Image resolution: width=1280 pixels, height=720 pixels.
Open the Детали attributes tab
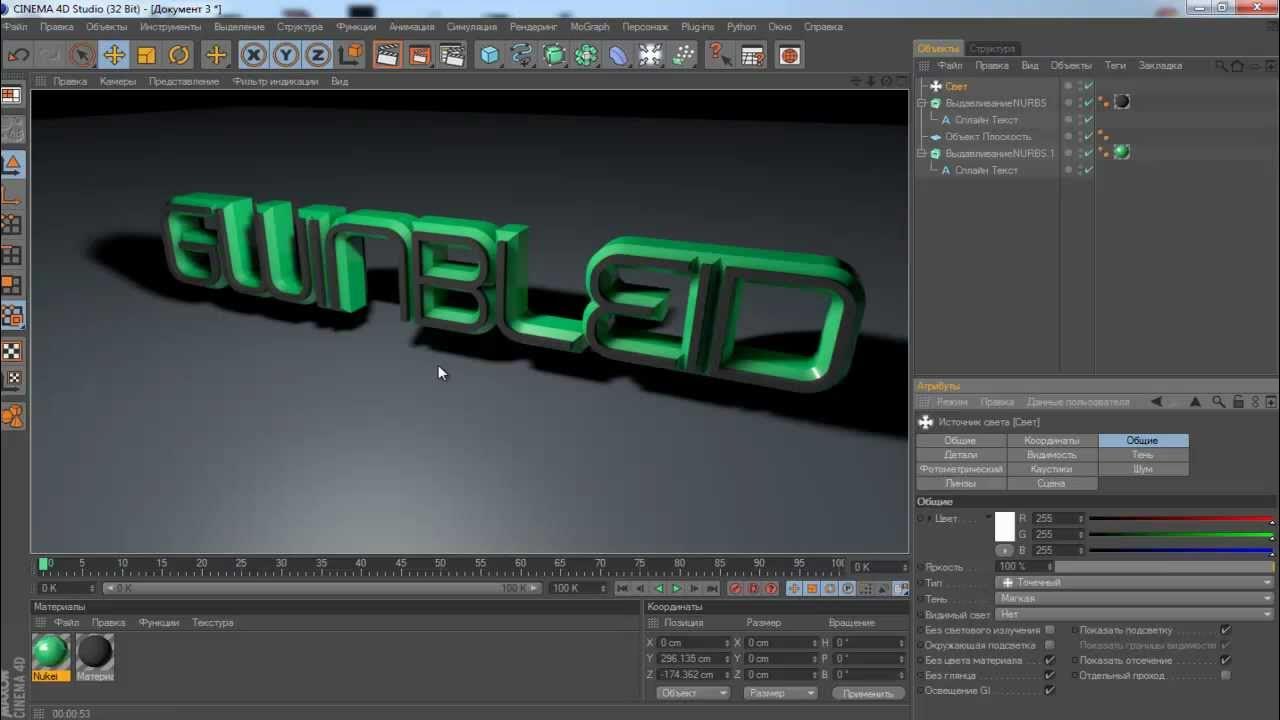[x=961, y=455]
